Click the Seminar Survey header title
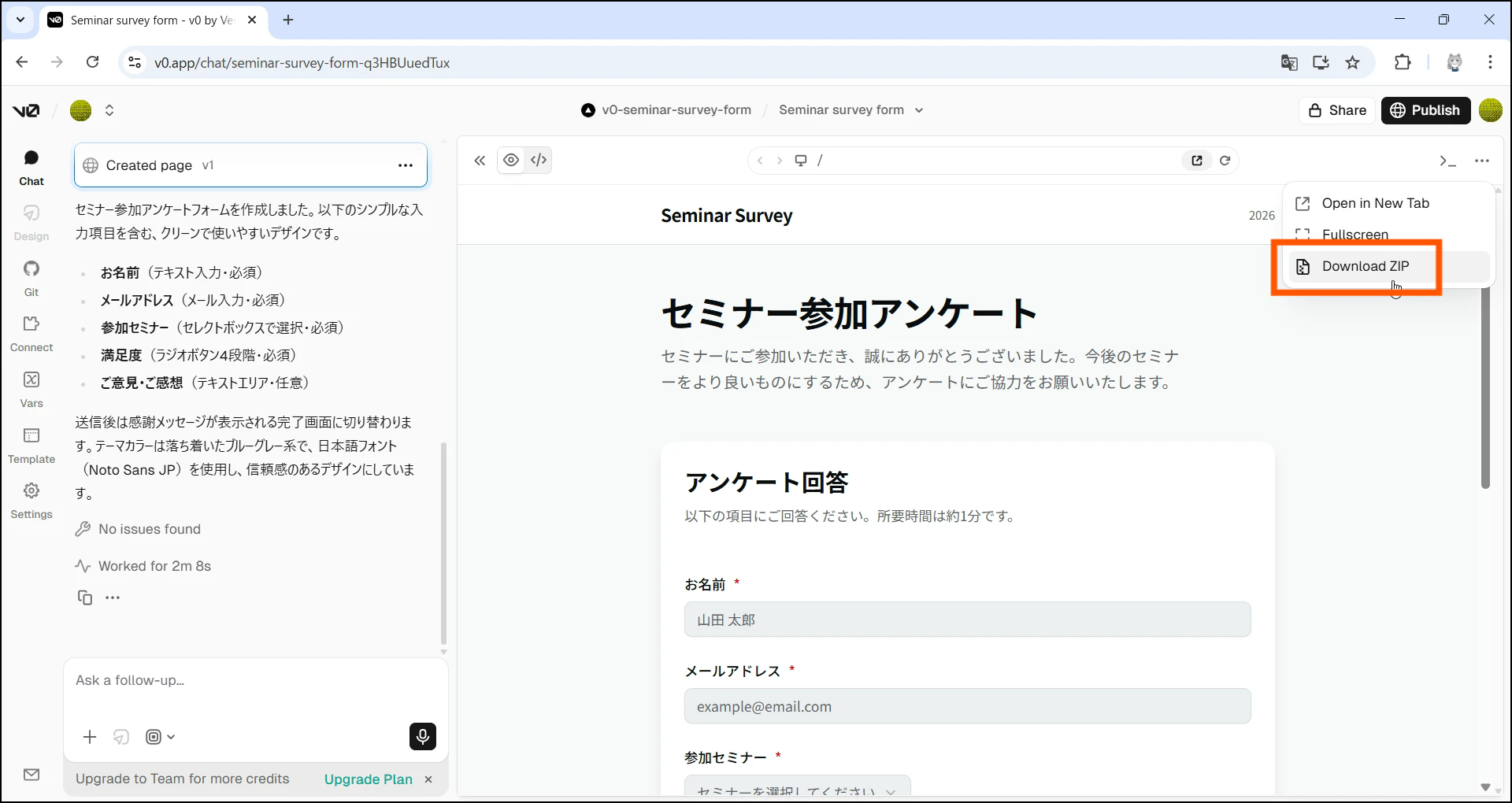Image resolution: width=1512 pixels, height=803 pixels. pyautogui.click(x=727, y=216)
